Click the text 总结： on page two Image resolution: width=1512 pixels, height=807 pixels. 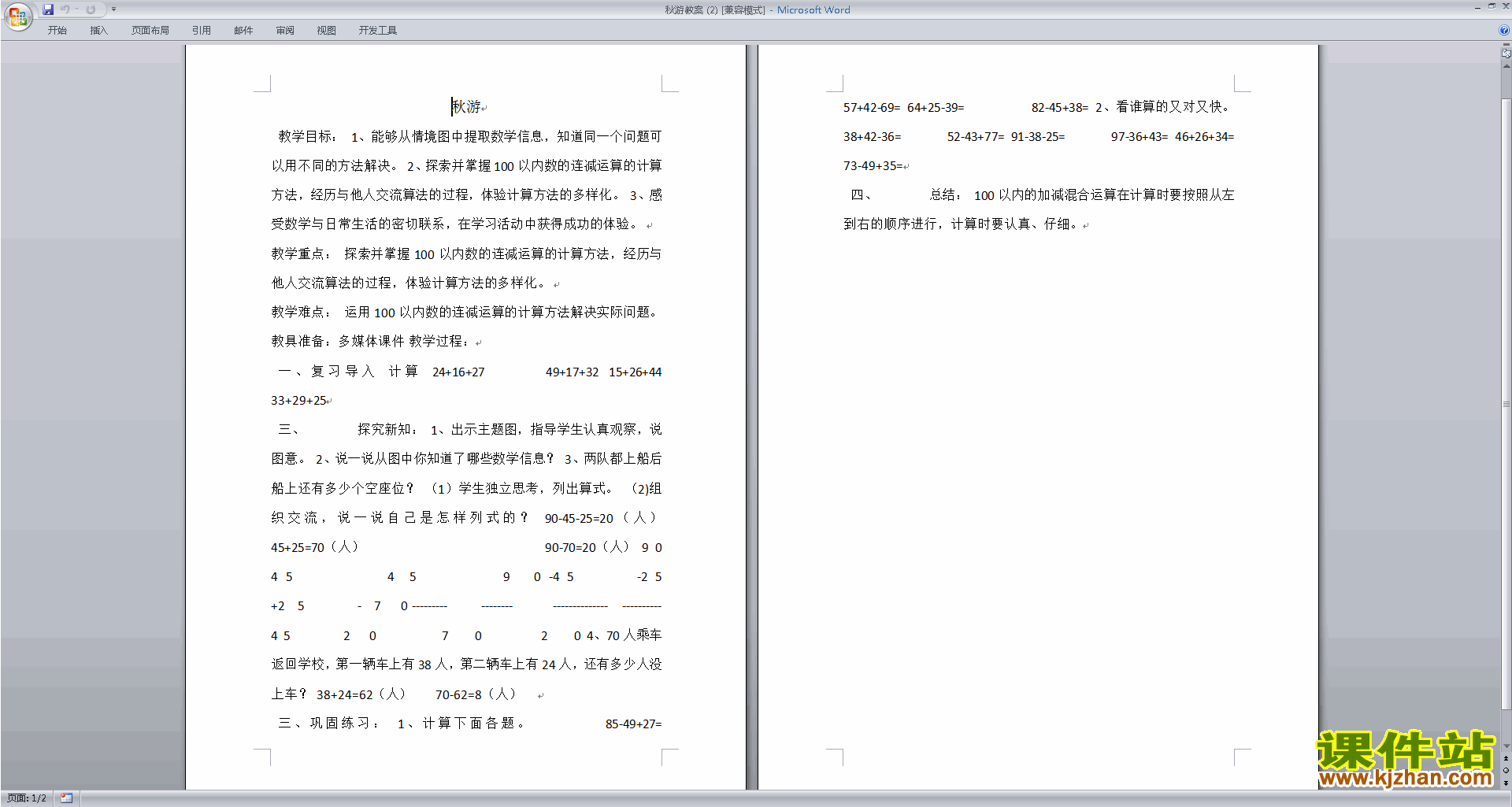[x=946, y=194]
